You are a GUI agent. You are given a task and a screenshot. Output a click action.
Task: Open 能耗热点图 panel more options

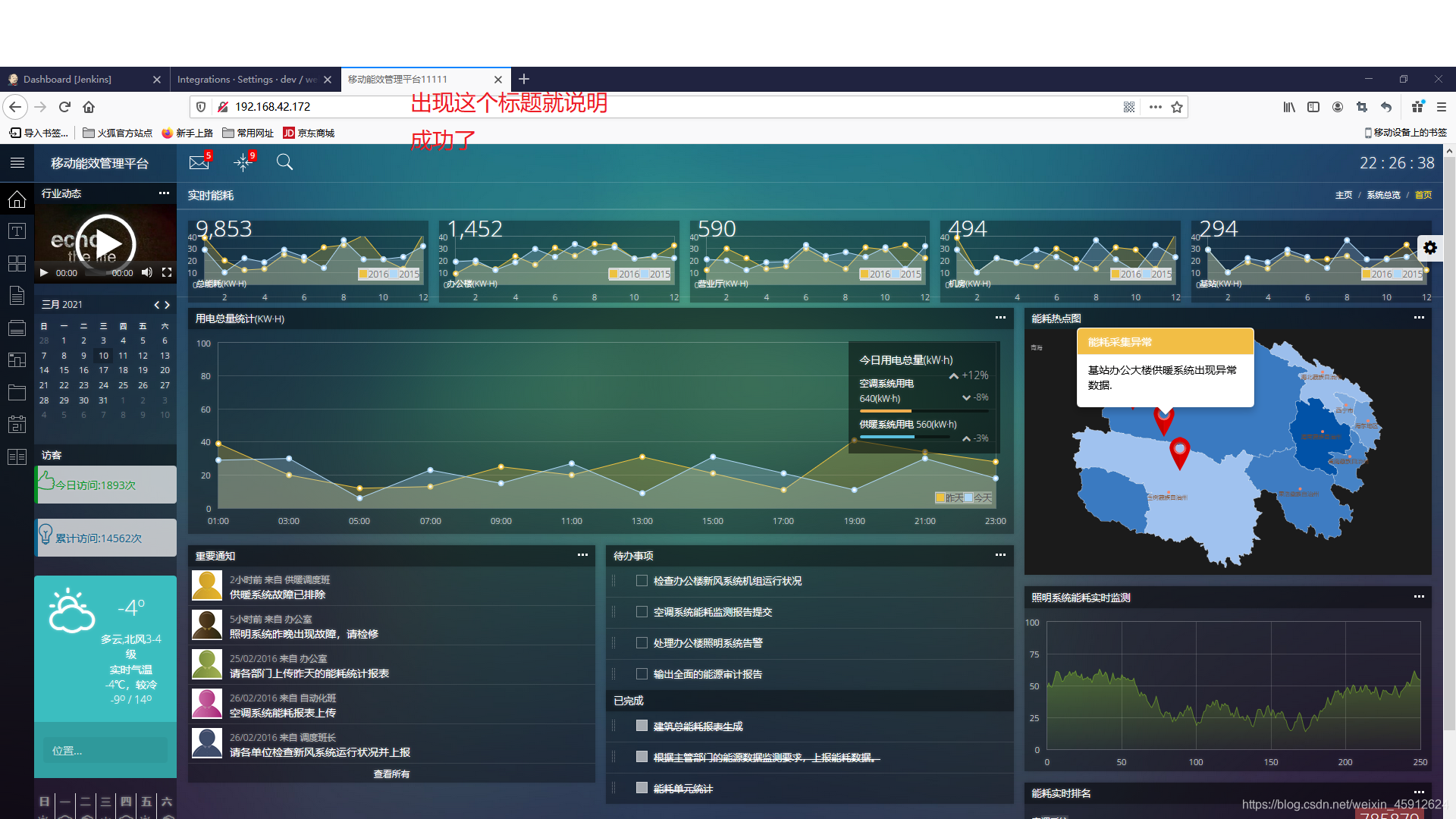1419,318
